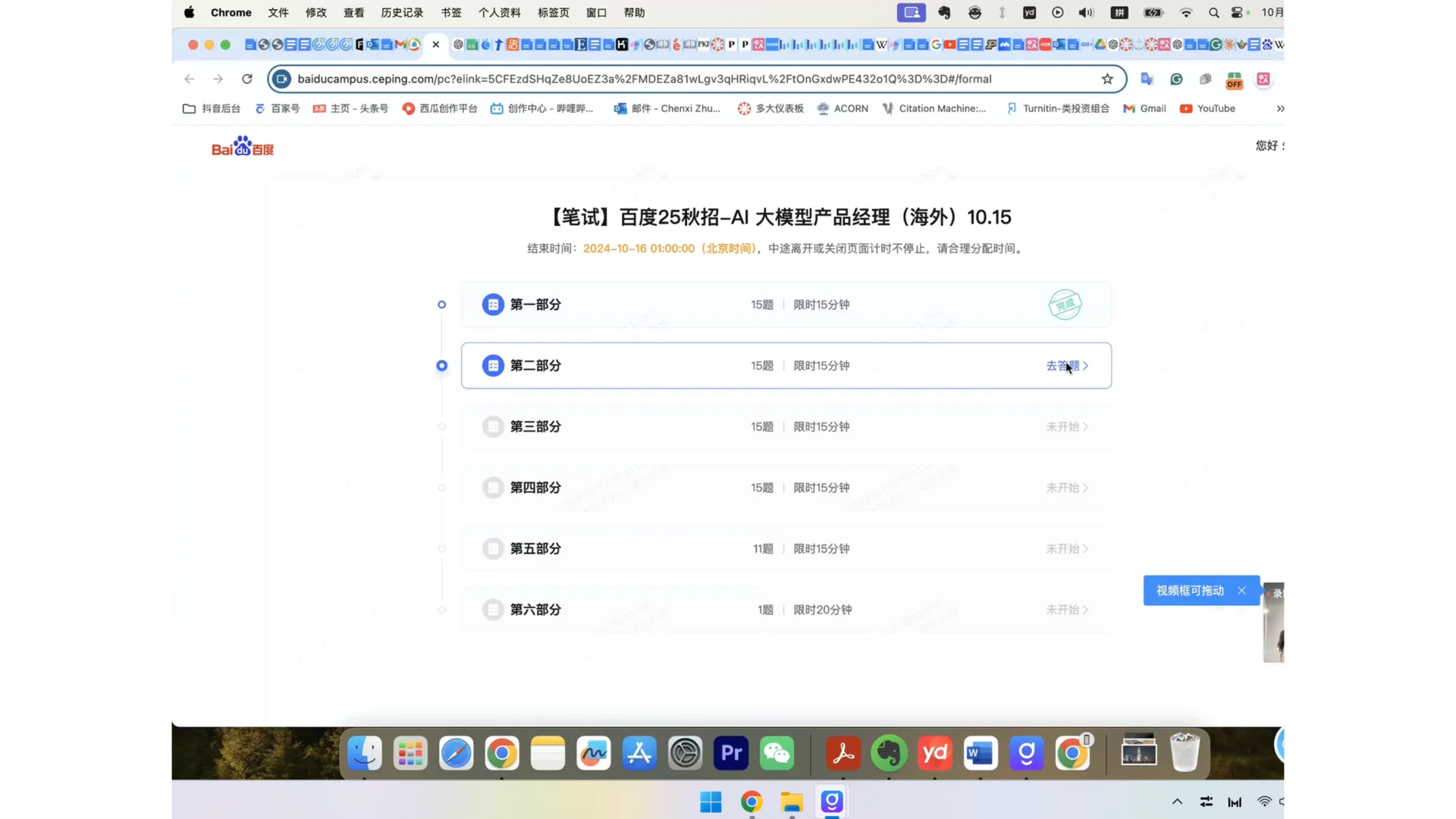Open the 文件 menu
This screenshot has height=819, width=1456.
(278, 12)
